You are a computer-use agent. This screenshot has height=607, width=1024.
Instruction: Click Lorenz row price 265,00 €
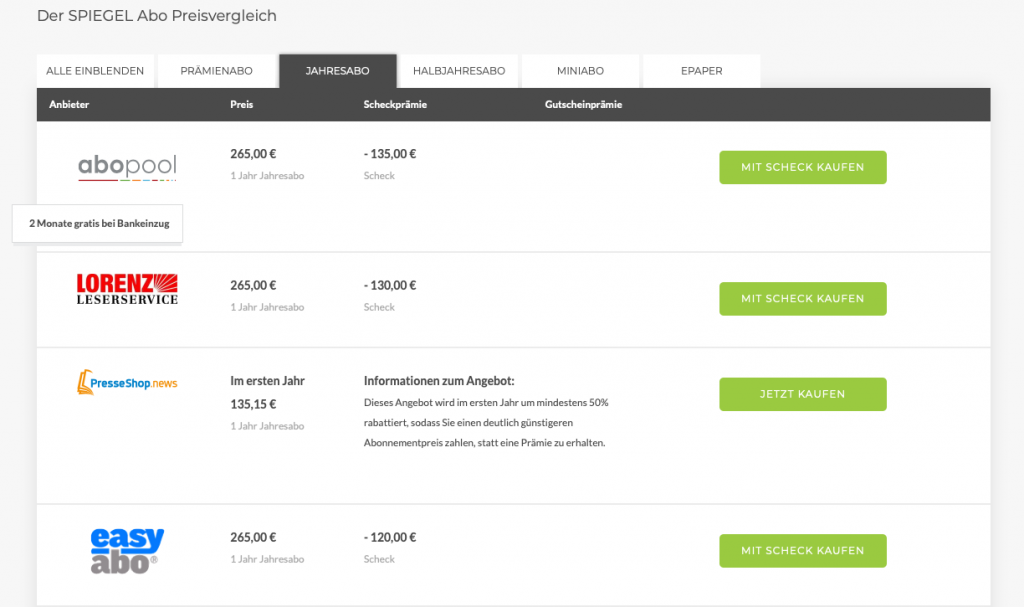[x=253, y=286]
